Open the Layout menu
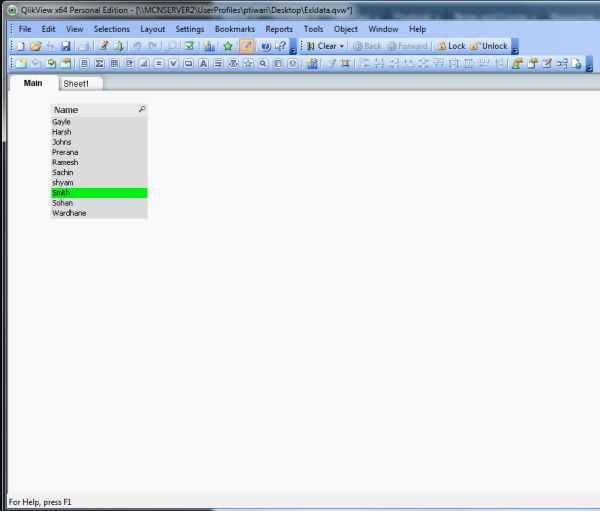This screenshot has height=511, width=600. [152, 29]
